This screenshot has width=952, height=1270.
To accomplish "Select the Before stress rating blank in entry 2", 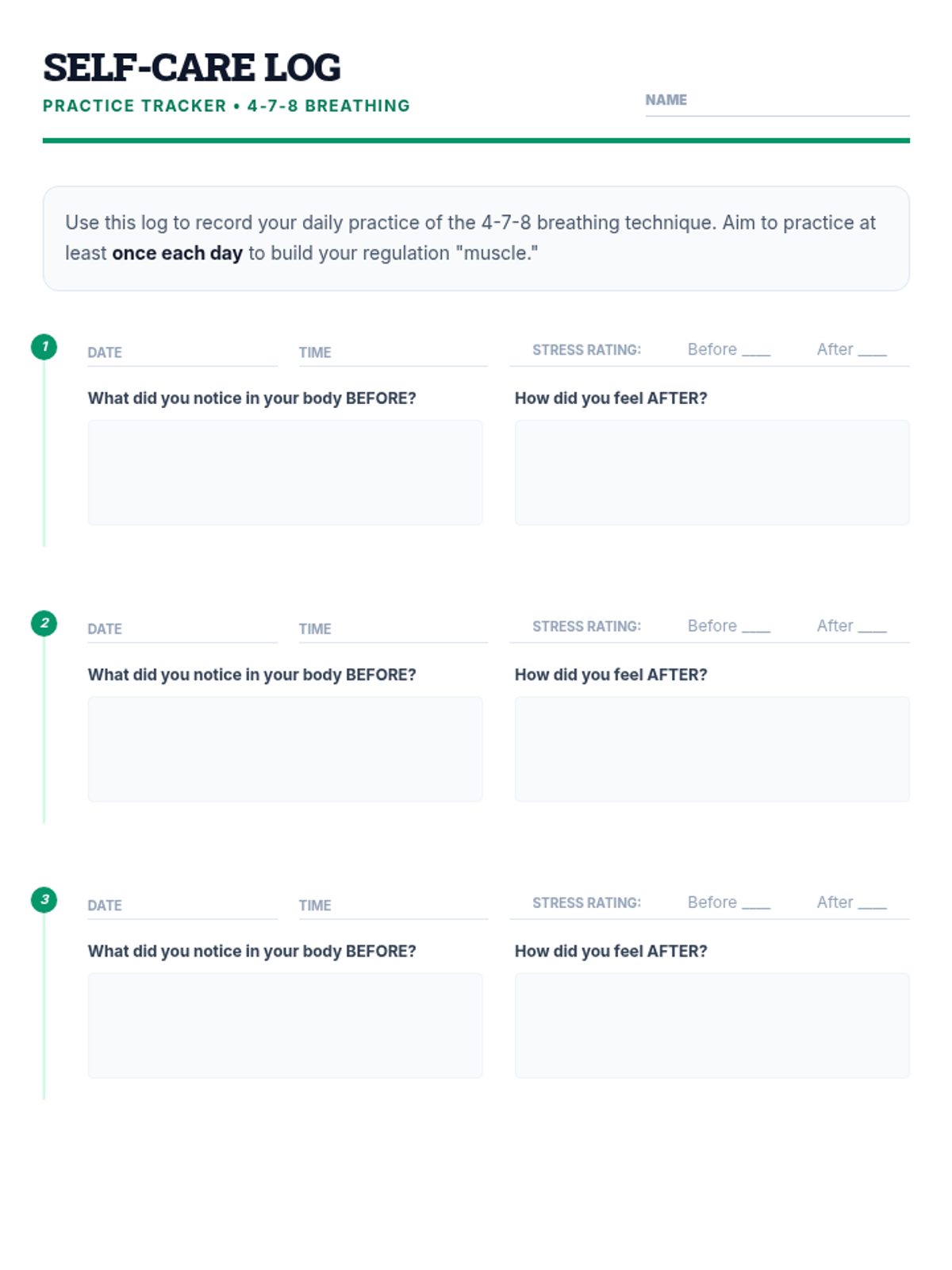I will pos(756,627).
